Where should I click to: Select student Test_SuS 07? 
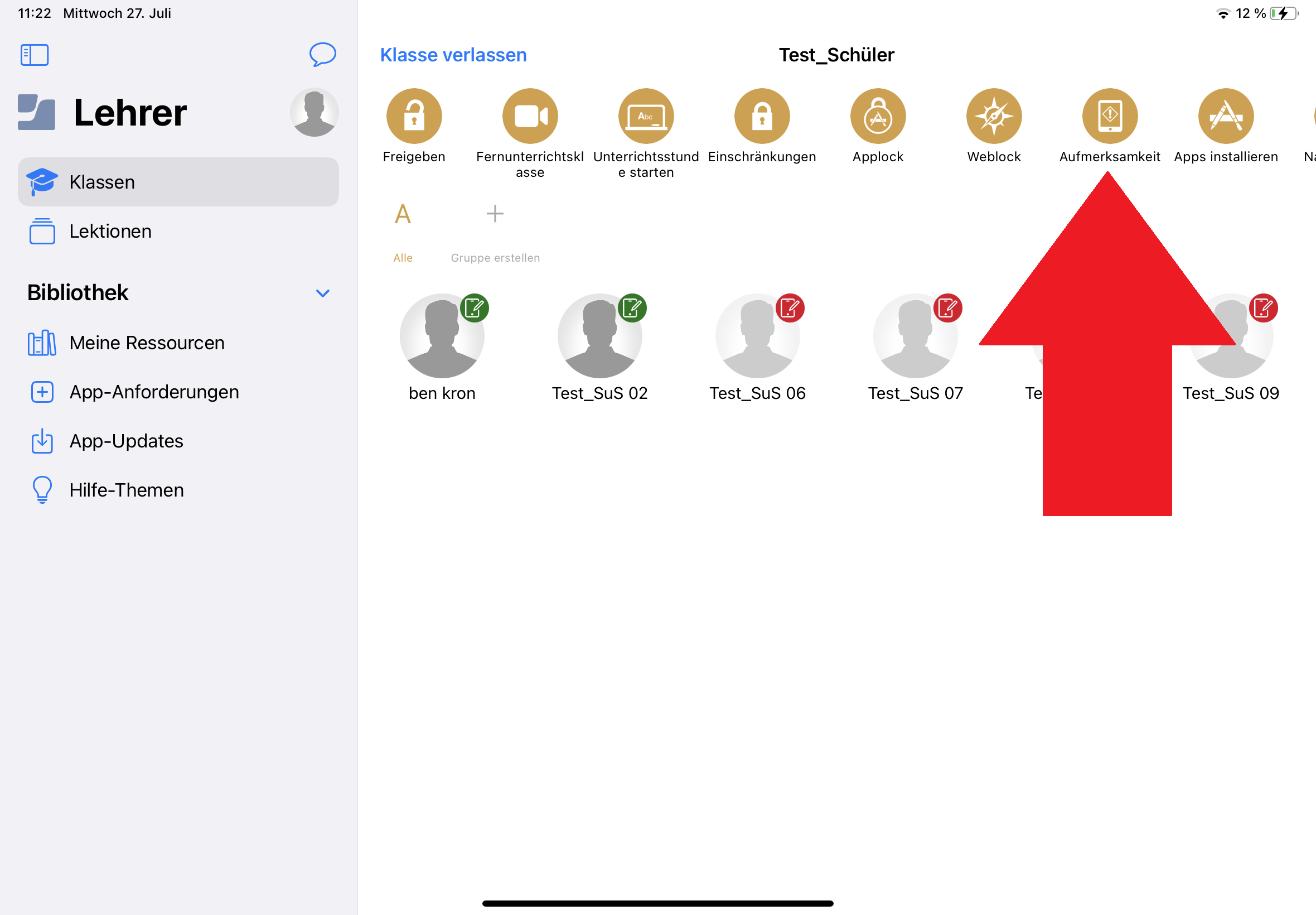[915, 348]
